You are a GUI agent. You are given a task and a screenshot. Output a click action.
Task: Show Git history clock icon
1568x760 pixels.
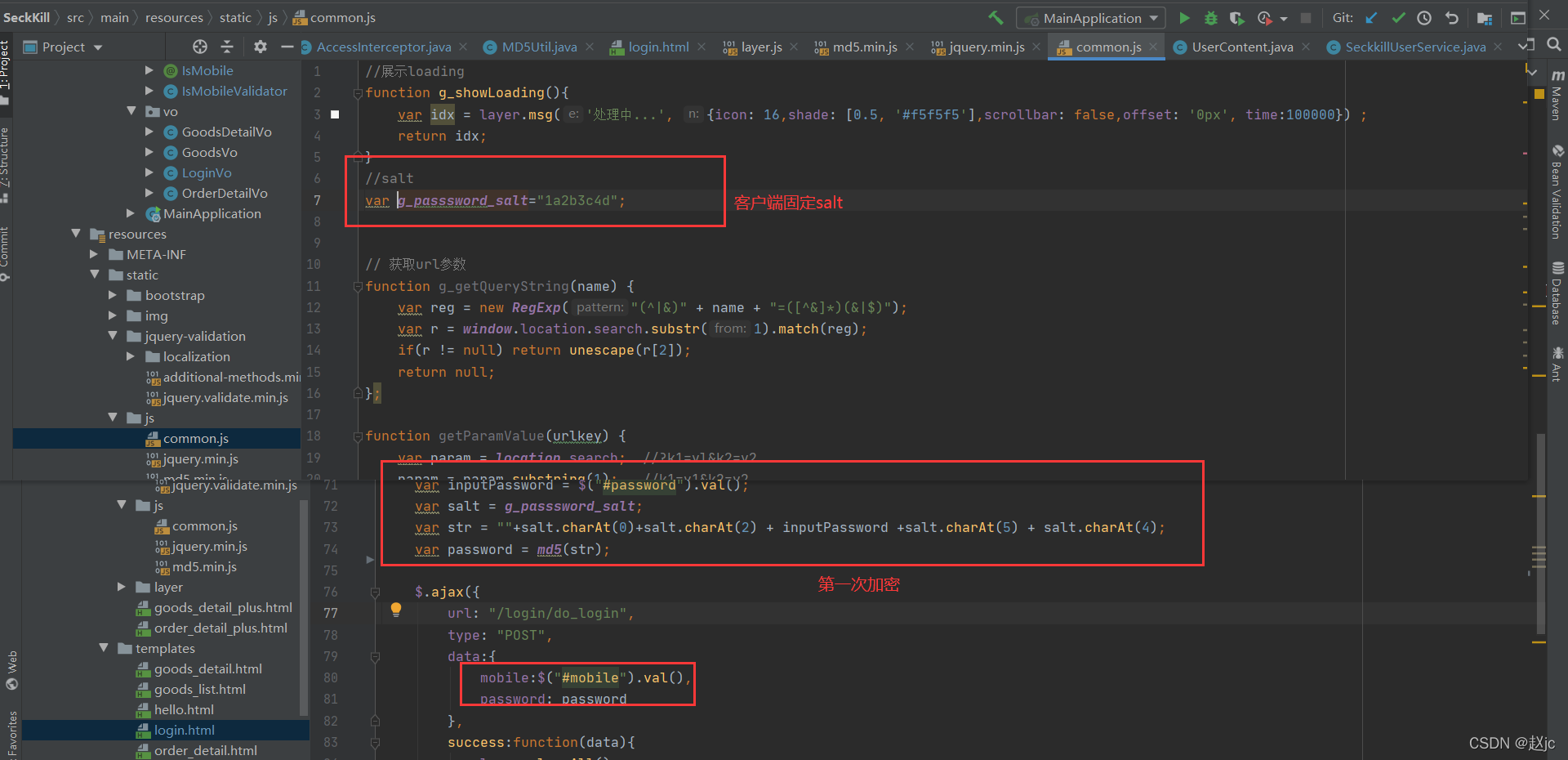click(1424, 17)
